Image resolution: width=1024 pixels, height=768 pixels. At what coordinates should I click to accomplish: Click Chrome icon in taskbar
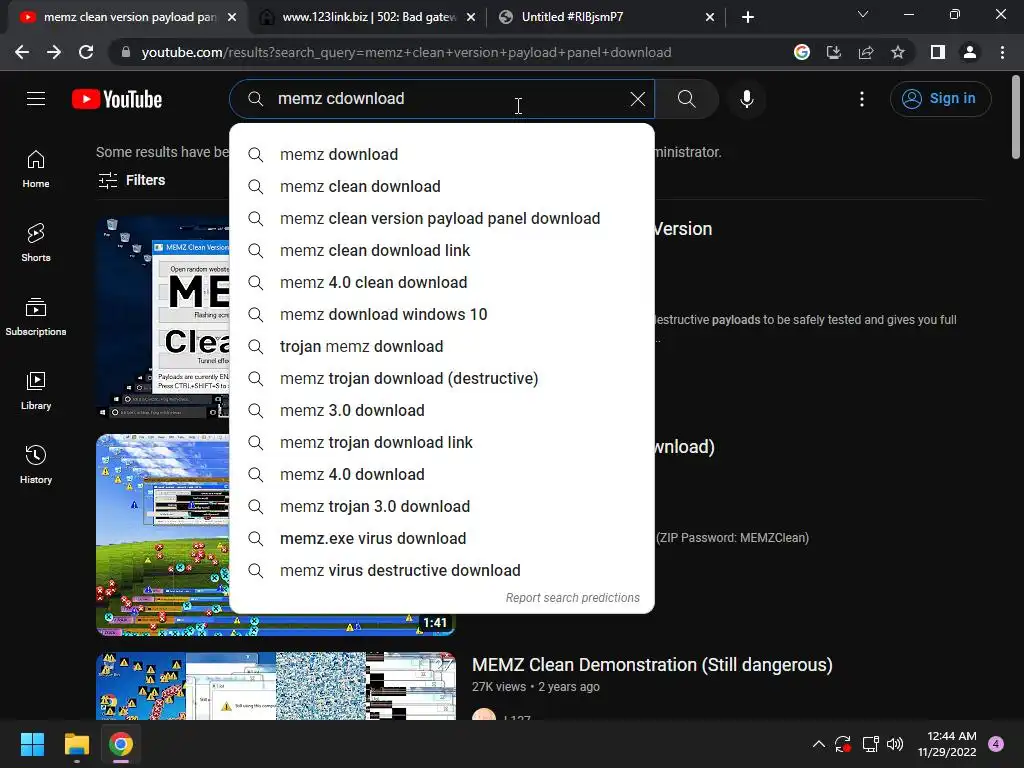121,744
